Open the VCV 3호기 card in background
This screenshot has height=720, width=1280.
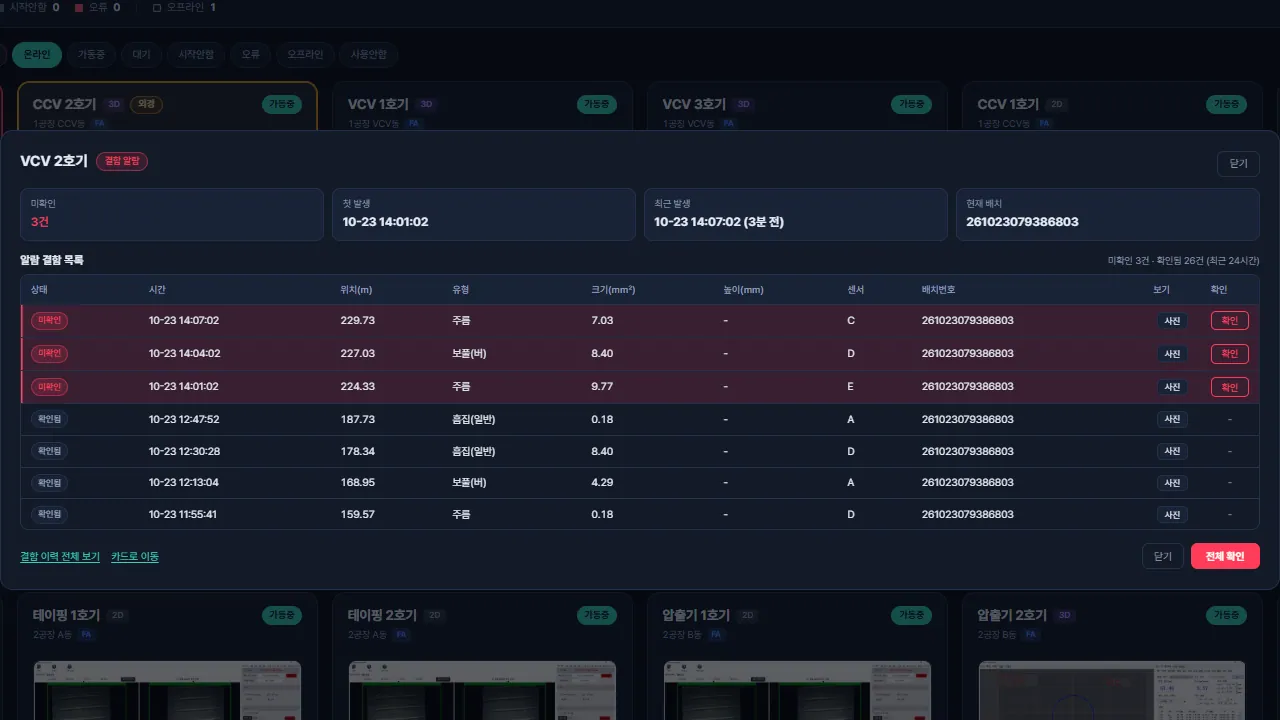797,106
